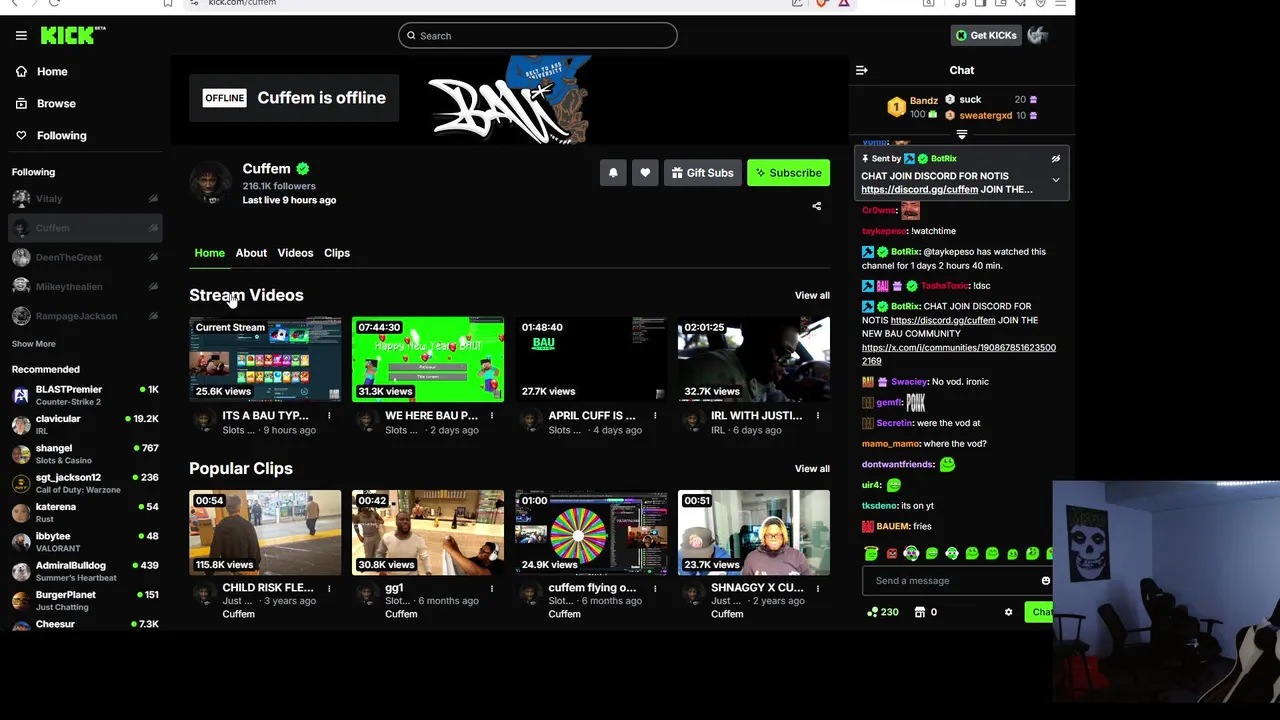The image size is (1280, 720).
Task: Open options for CHILD RISK FLE clip
Action: tap(329, 588)
